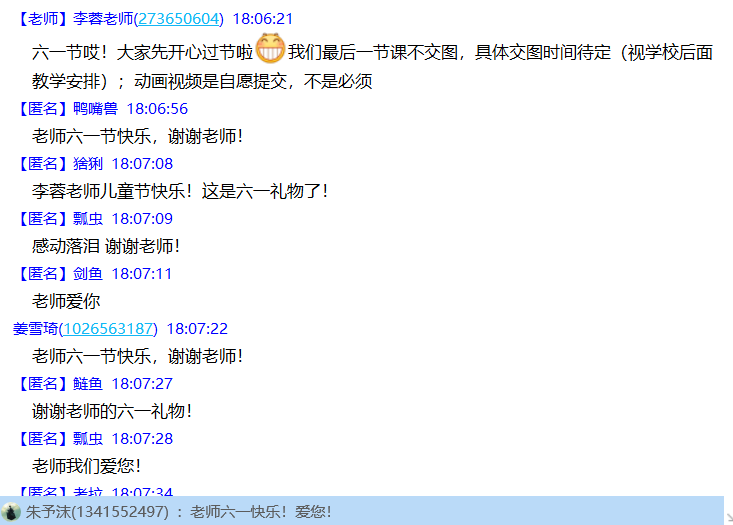Viewport: 733px width, 525px height.
Task: Open QQ number link 1026563187
Action: 108,329
